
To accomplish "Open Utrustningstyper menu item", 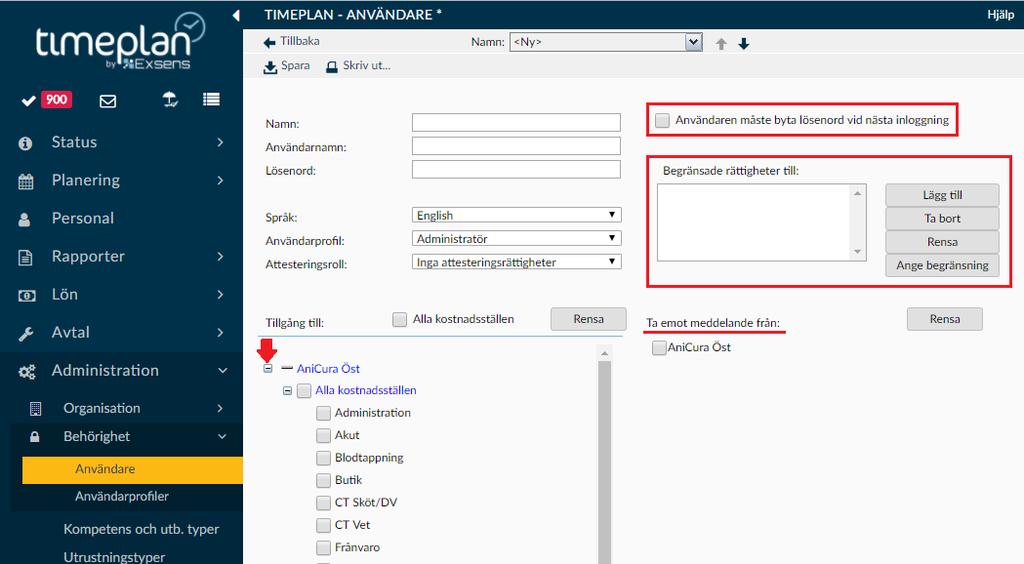I will tap(114, 557).
